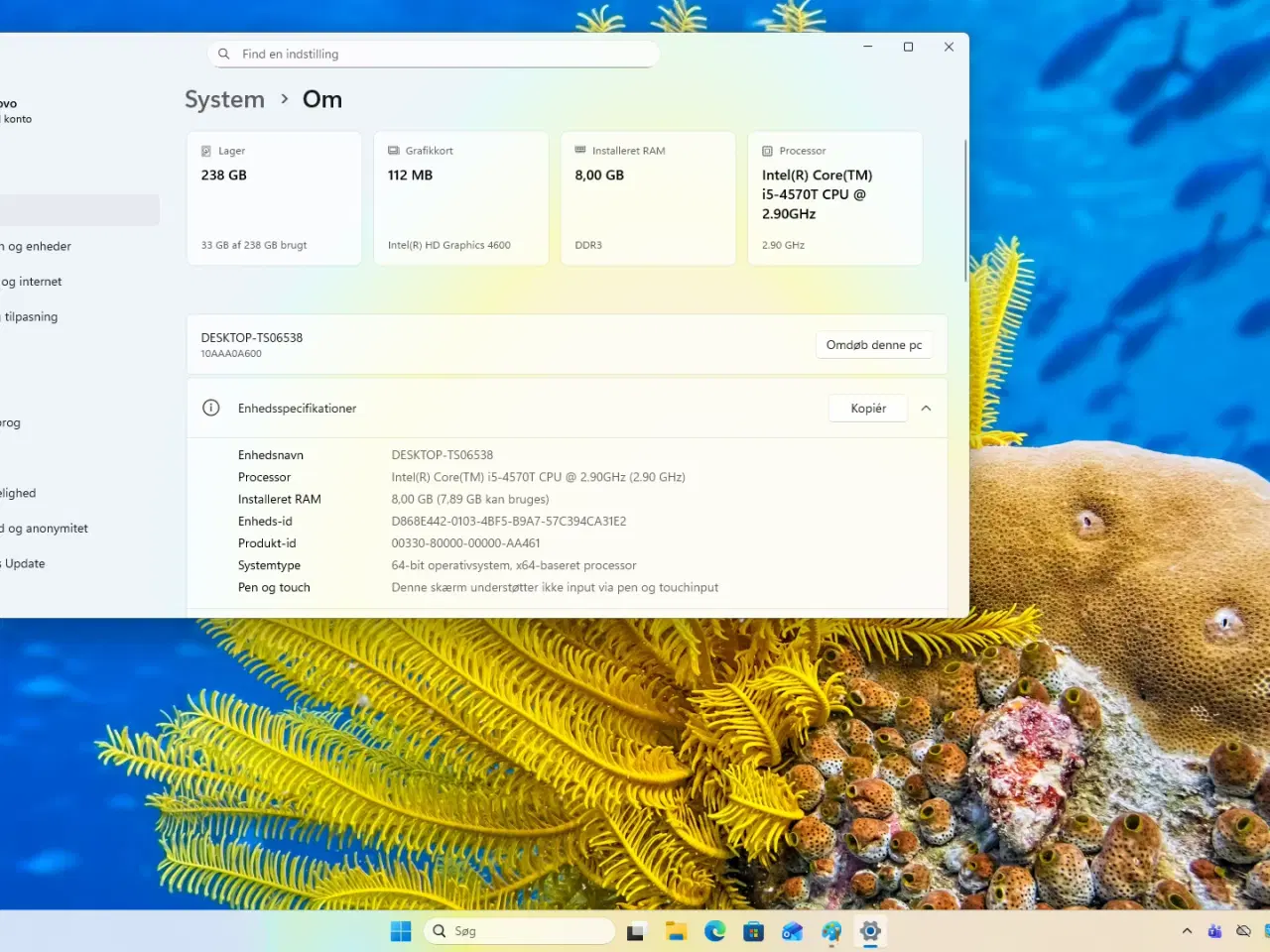The height and width of the screenshot is (952, 1270).
Task: Open Microsoft Store from the taskbar
Action: point(754,931)
